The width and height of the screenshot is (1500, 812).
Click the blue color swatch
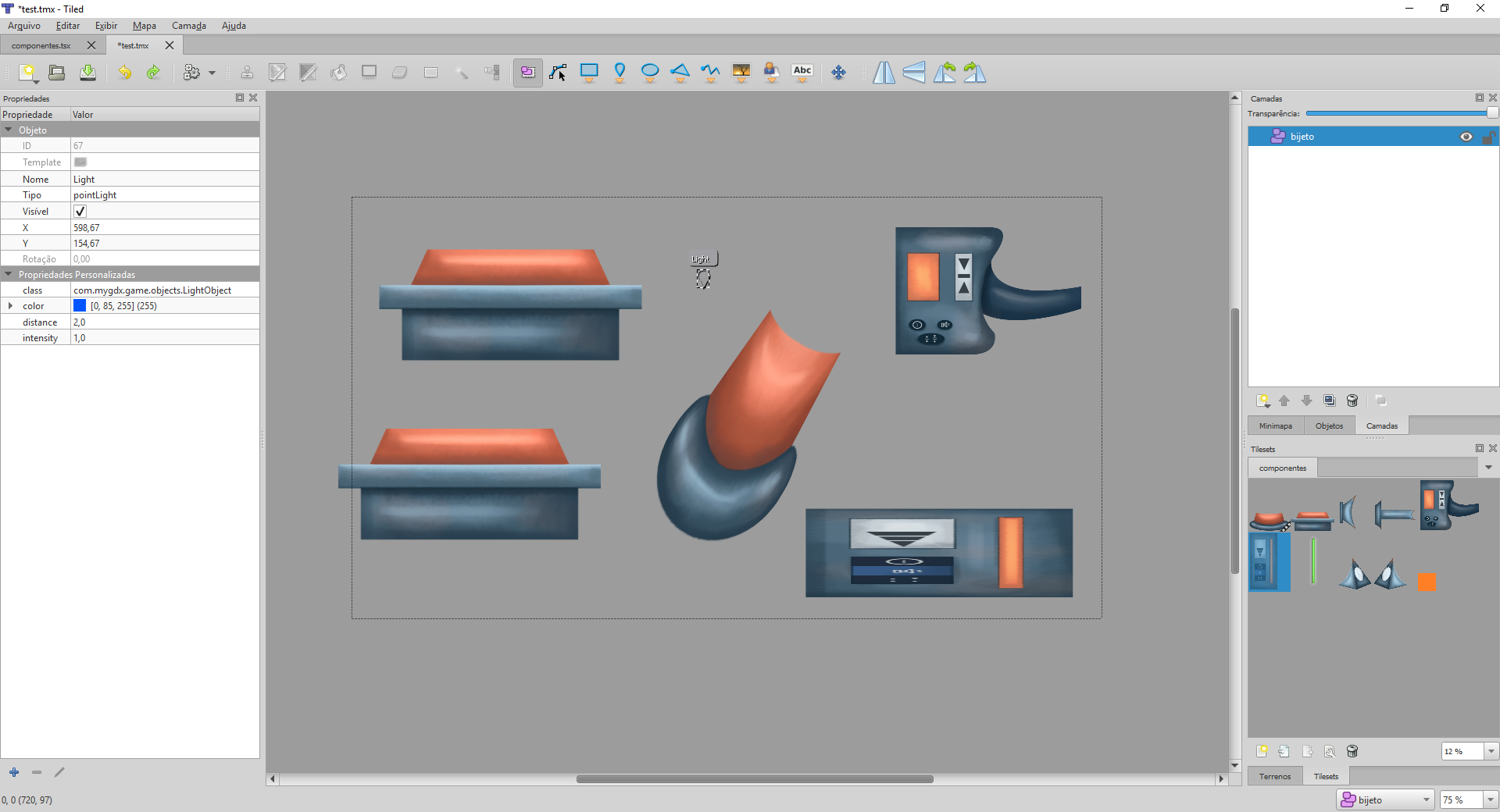tap(80, 306)
